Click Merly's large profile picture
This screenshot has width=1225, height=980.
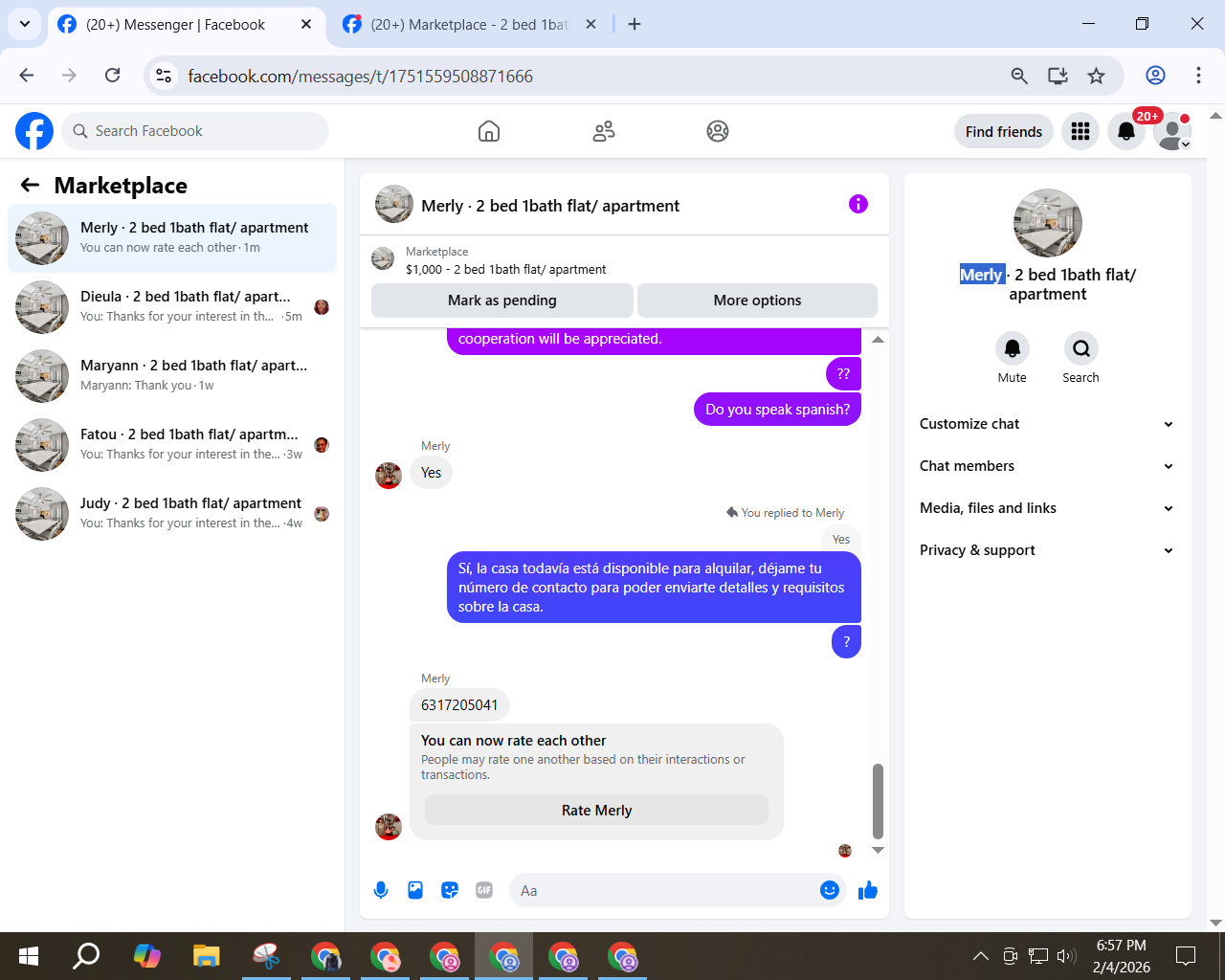pyautogui.click(x=1048, y=223)
